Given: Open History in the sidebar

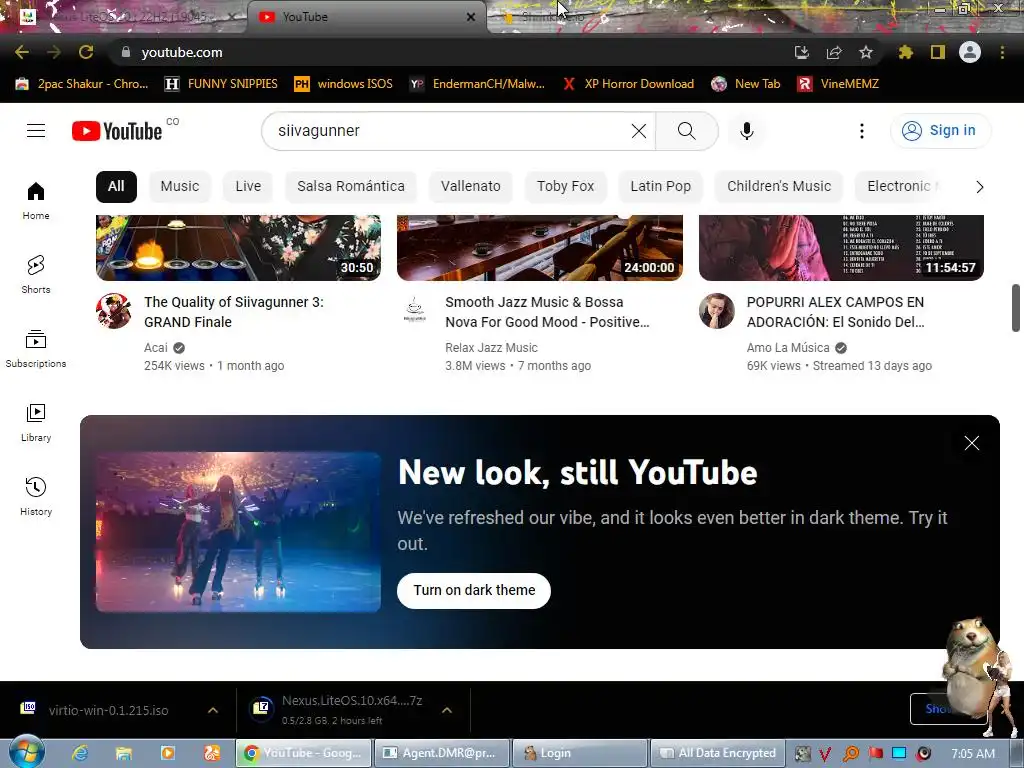Looking at the screenshot, I should tap(36, 496).
